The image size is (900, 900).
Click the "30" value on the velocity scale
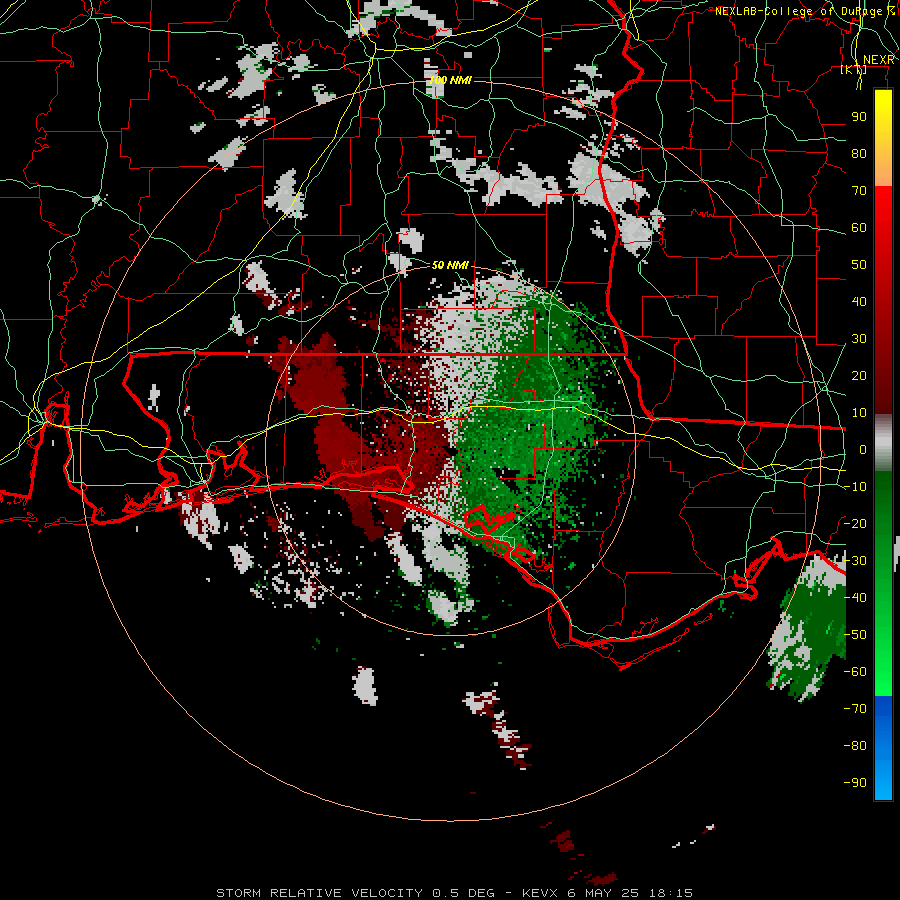coord(859,339)
